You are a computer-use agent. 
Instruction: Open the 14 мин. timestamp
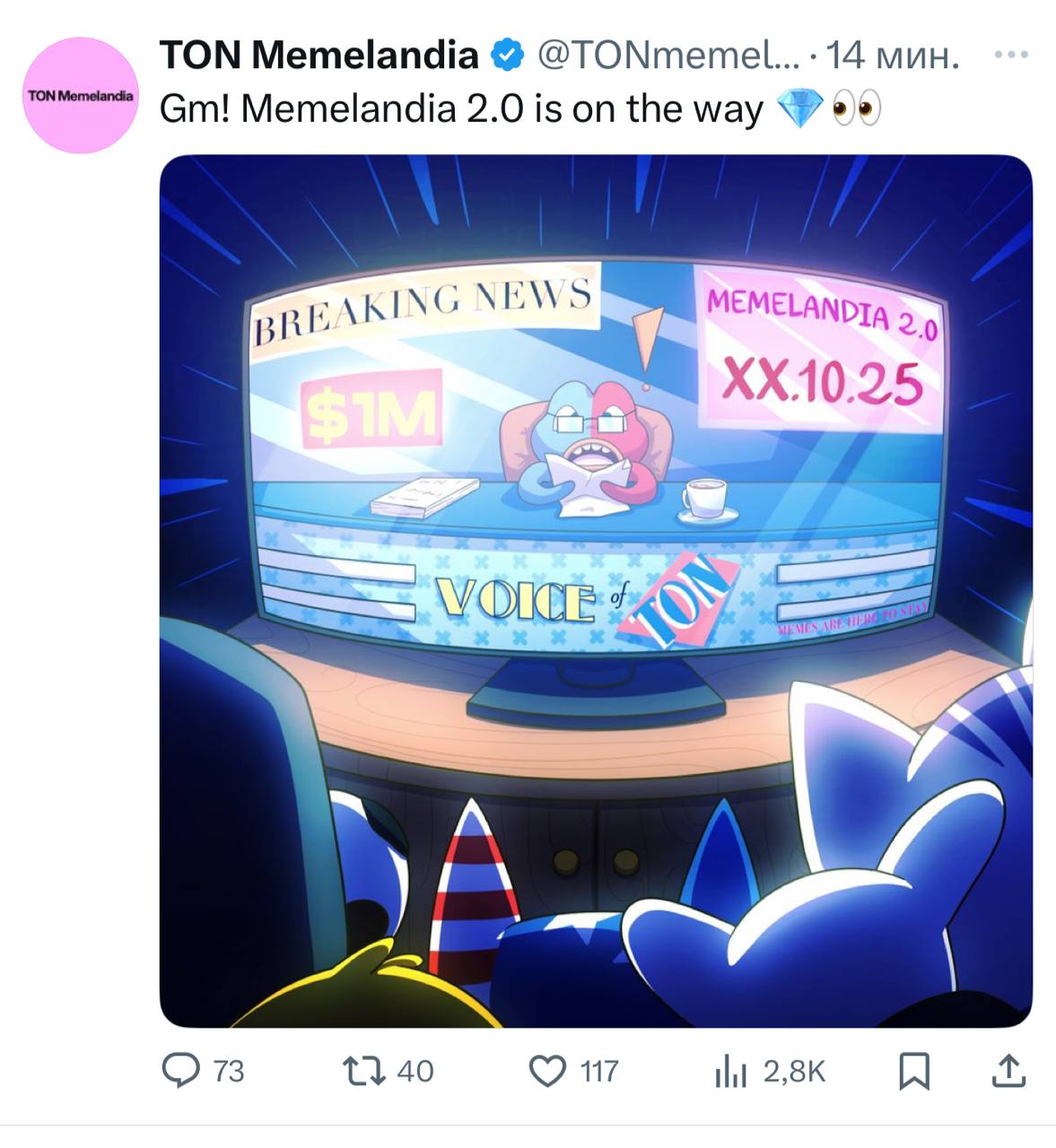click(893, 56)
